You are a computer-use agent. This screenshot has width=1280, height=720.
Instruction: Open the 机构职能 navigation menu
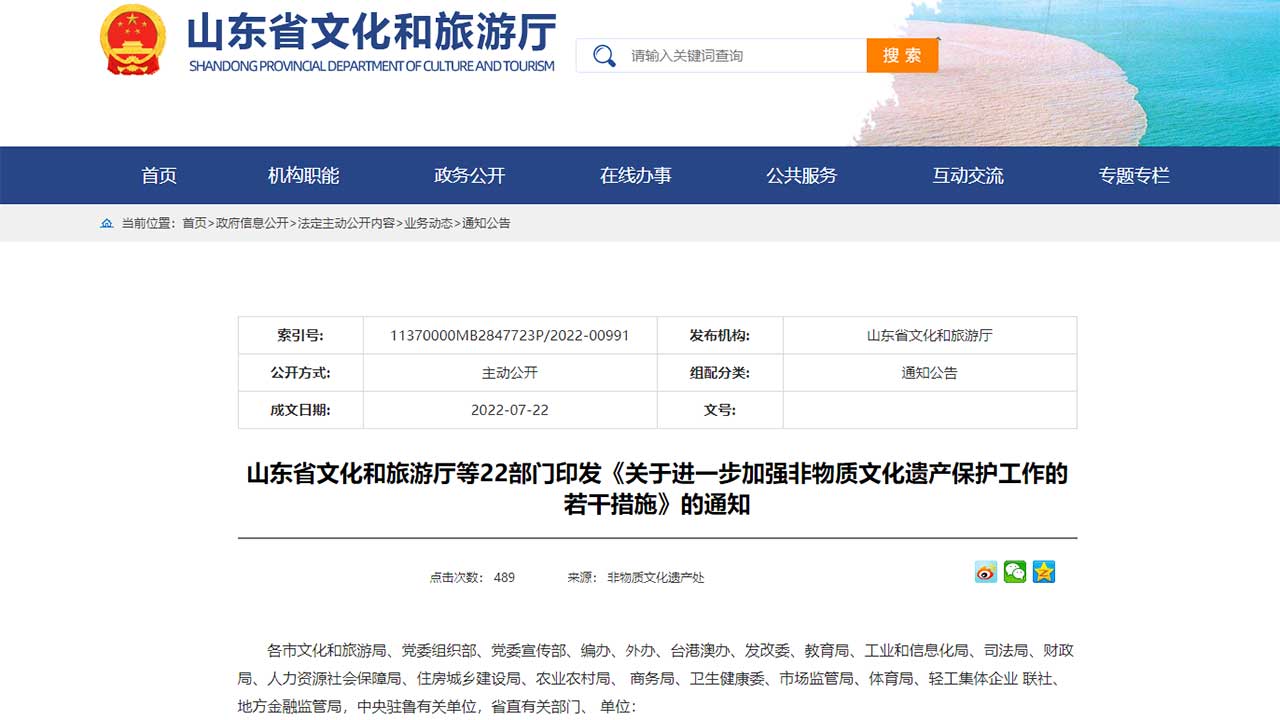click(303, 175)
